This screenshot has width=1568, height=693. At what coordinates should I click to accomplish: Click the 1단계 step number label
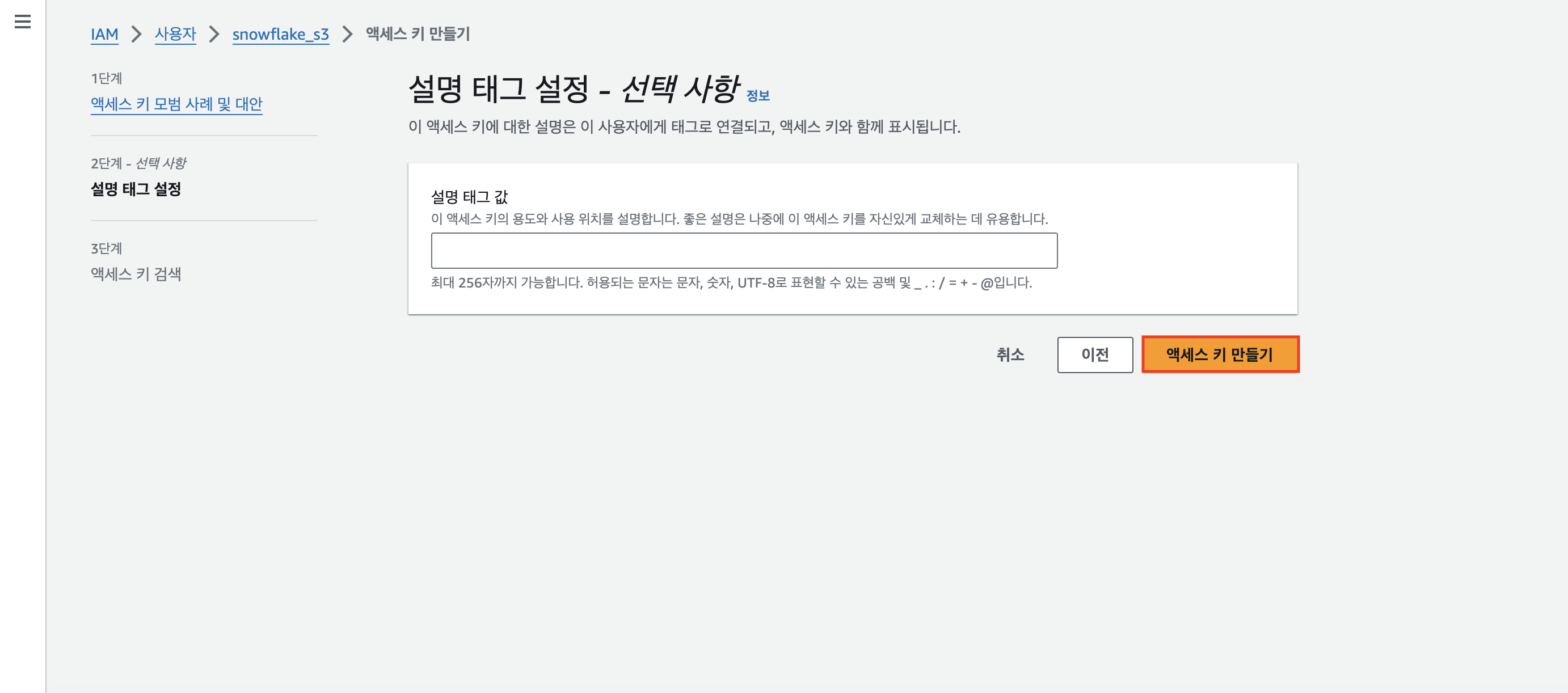pyautogui.click(x=107, y=78)
